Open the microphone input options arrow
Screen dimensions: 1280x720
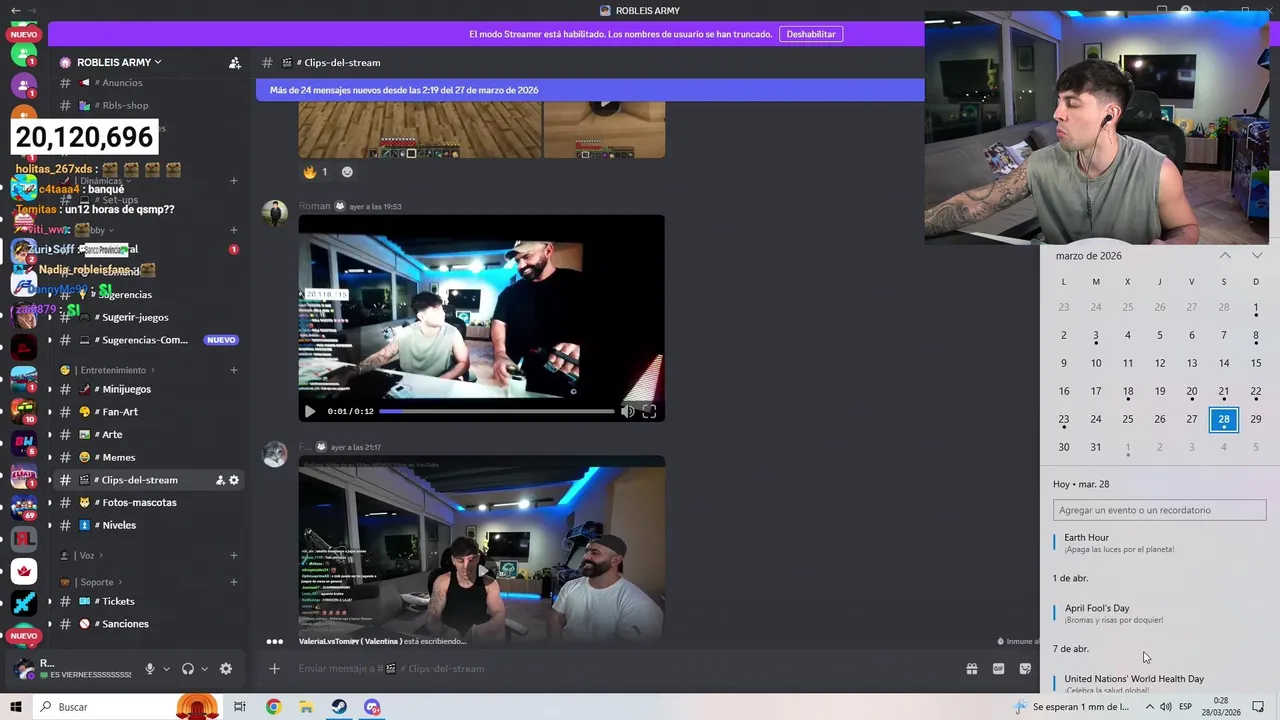click(166, 669)
